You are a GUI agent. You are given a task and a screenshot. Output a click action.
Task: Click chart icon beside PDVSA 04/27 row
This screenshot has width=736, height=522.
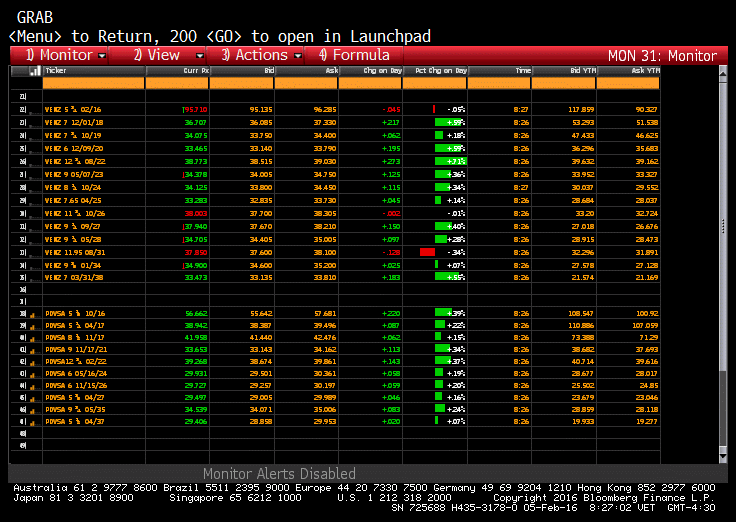(x=32, y=399)
